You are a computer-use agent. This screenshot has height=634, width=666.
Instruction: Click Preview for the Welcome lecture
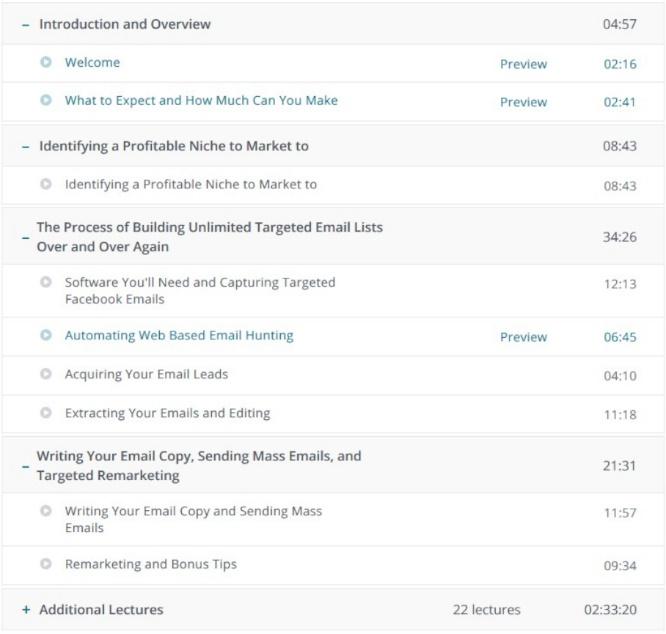(x=523, y=64)
